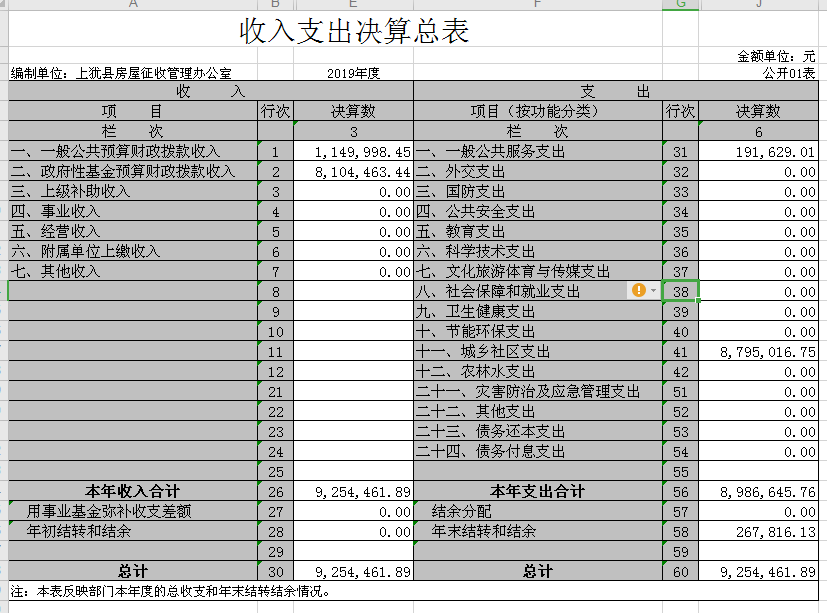Click header 项目（按功能分类）

click(x=538, y=111)
